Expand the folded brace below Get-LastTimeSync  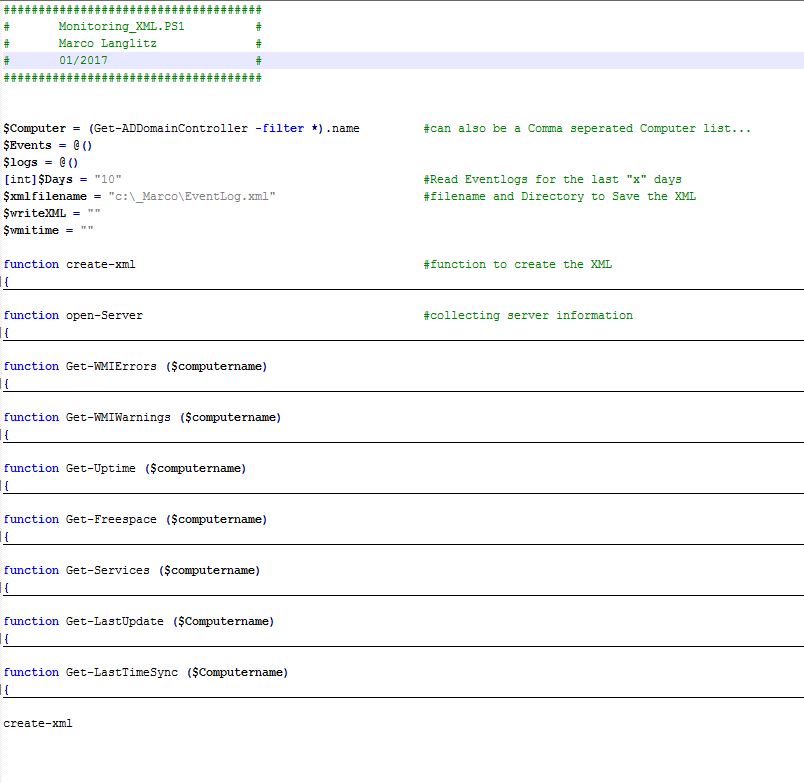click(x=6, y=690)
